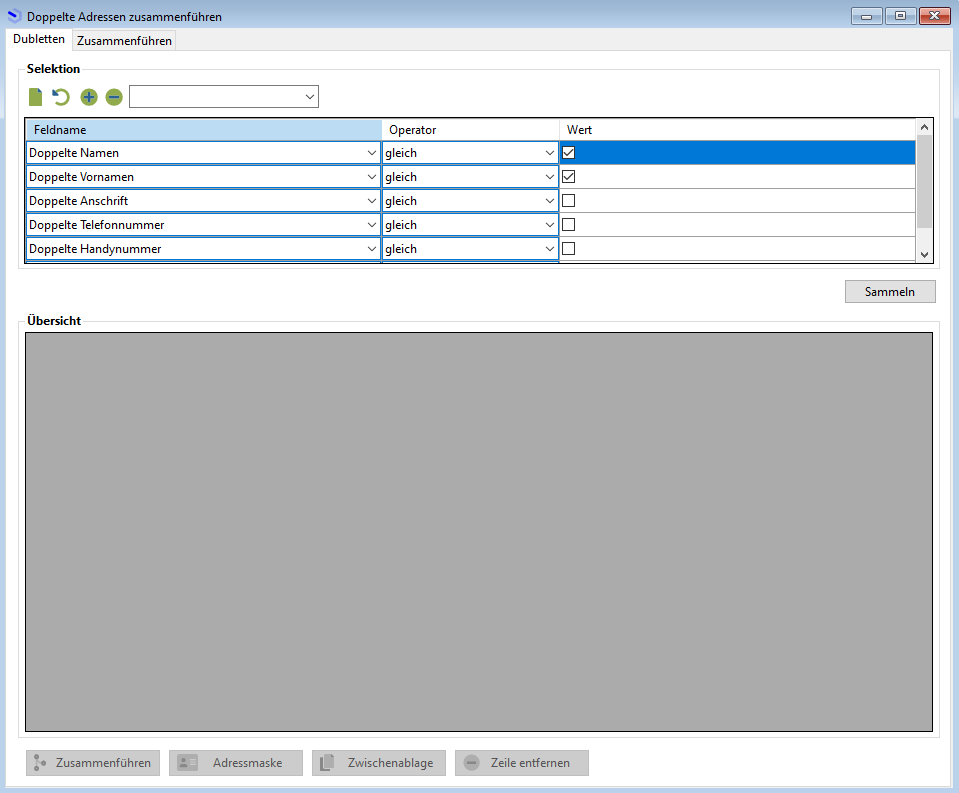Viewport: 959px width, 793px height.
Task: Click the app icon in title bar
Action: [14, 16]
